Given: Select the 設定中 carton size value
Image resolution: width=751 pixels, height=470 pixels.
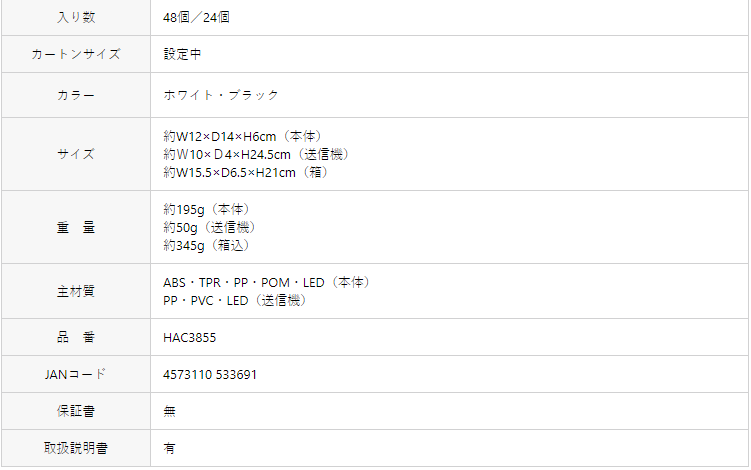Looking at the screenshot, I should pos(182,54).
